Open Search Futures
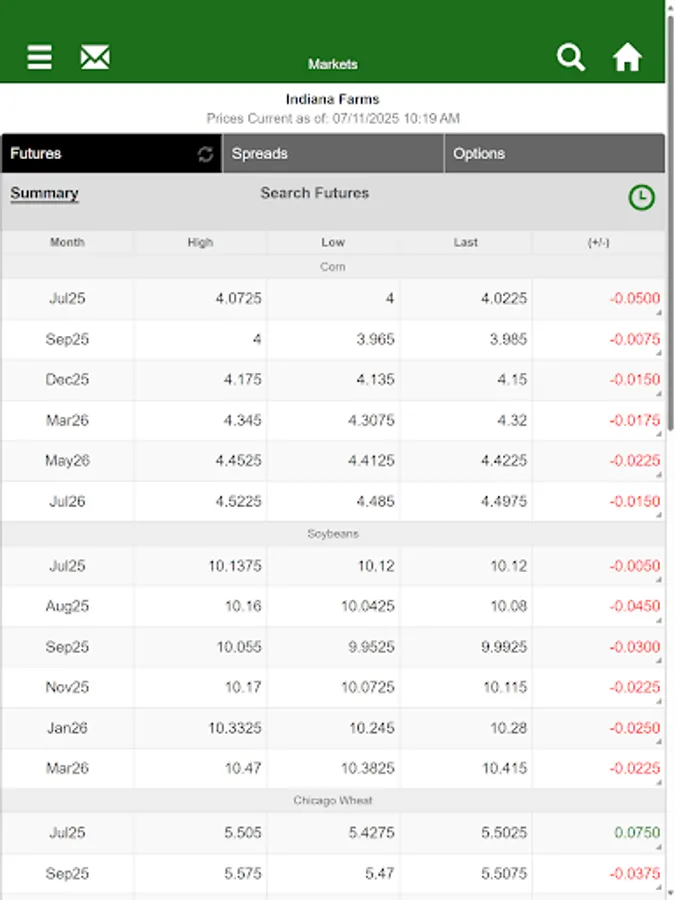 pos(315,192)
